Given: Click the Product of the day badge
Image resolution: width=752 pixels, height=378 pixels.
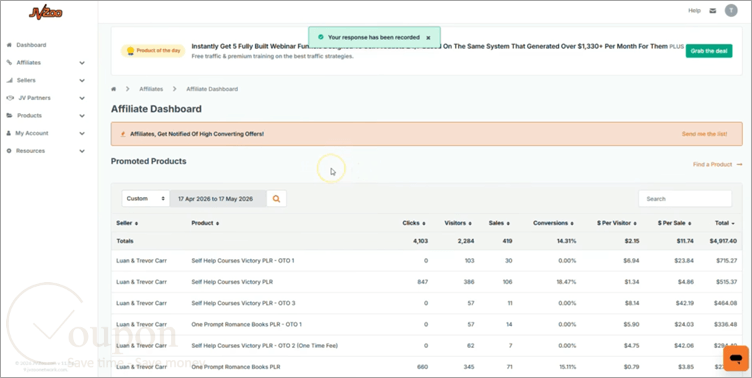Looking at the screenshot, I should click(x=153, y=50).
